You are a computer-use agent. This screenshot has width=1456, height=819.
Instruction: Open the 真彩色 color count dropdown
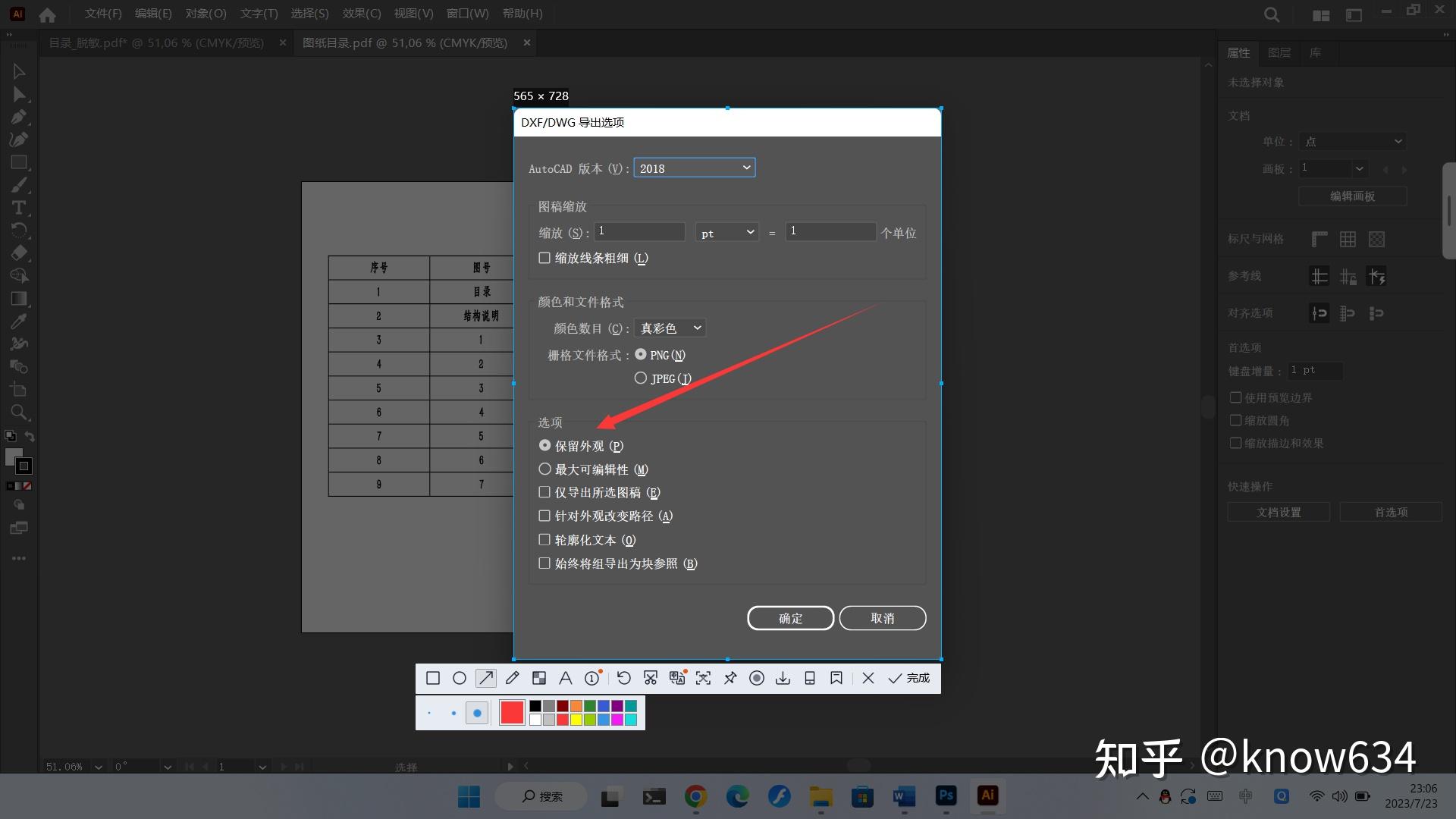tap(670, 328)
